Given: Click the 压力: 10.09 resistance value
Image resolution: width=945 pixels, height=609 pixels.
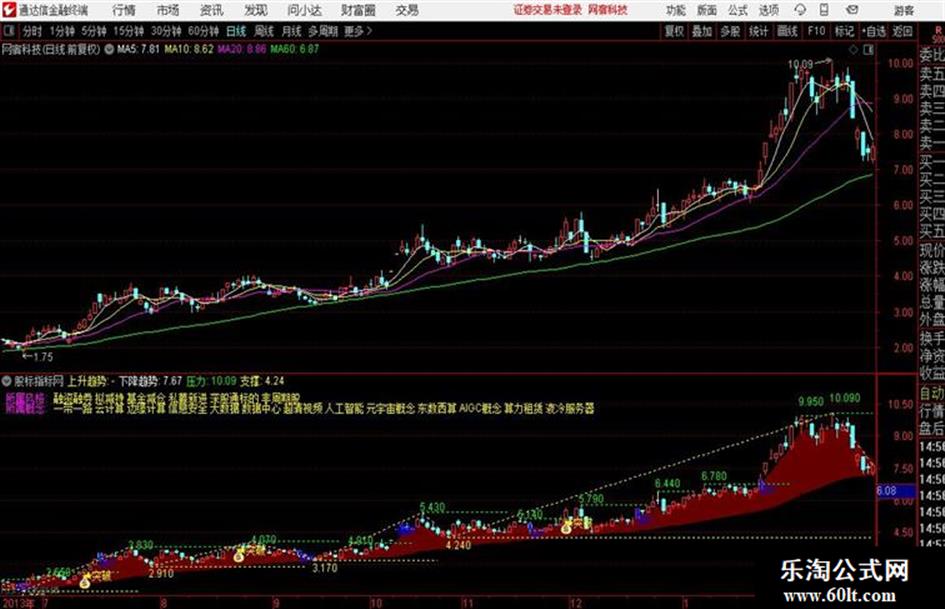Looking at the screenshot, I should [211, 381].
